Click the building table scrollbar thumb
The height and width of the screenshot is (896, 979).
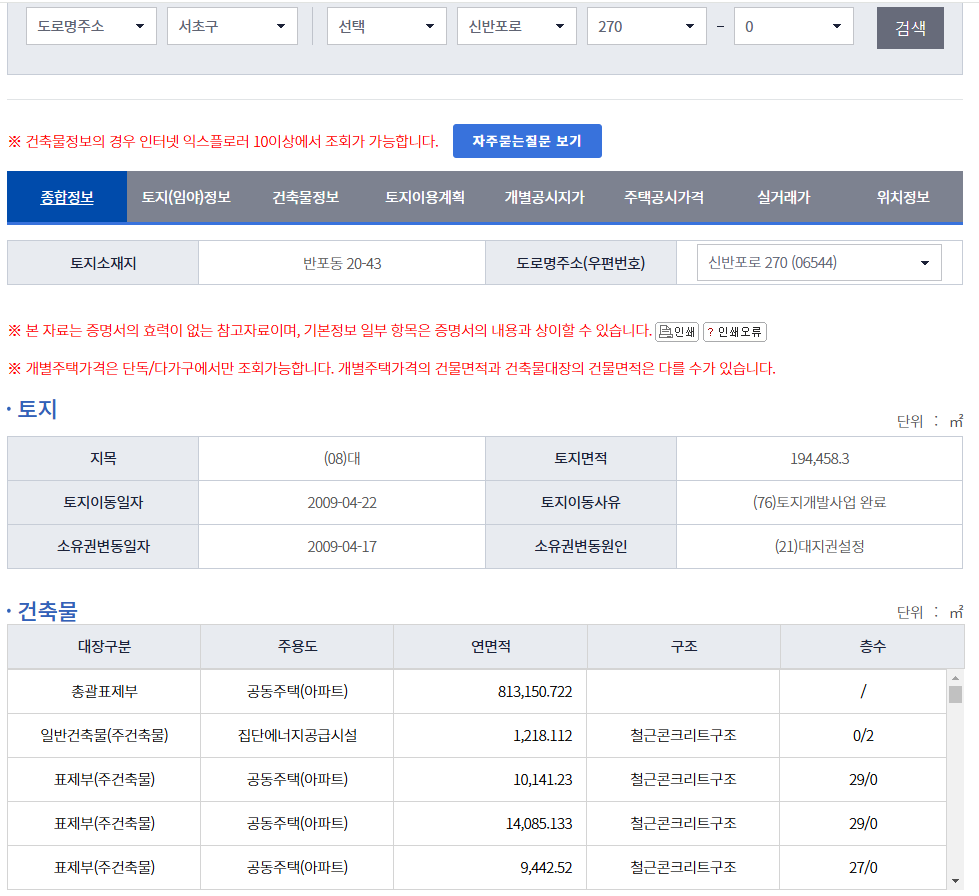click(x=955, y=694)
